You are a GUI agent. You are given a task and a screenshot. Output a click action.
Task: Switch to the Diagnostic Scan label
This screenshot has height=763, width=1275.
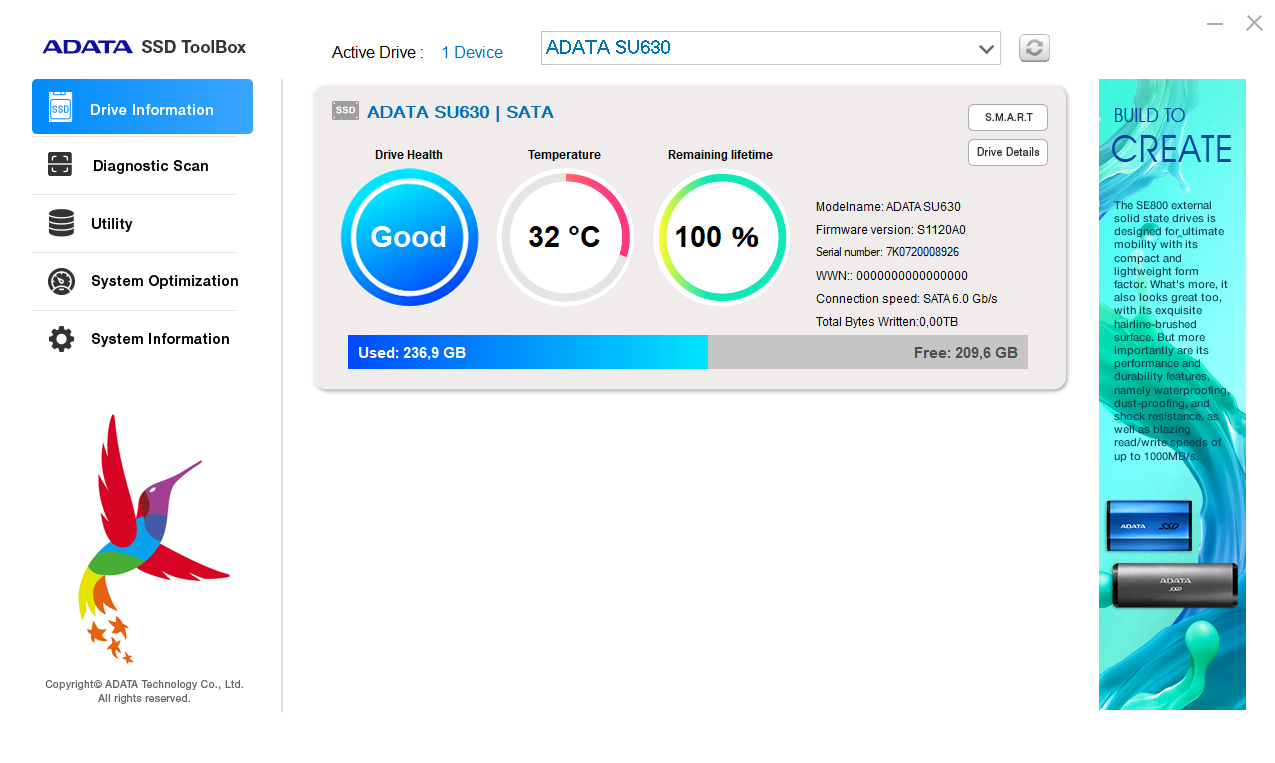point(151,166)
